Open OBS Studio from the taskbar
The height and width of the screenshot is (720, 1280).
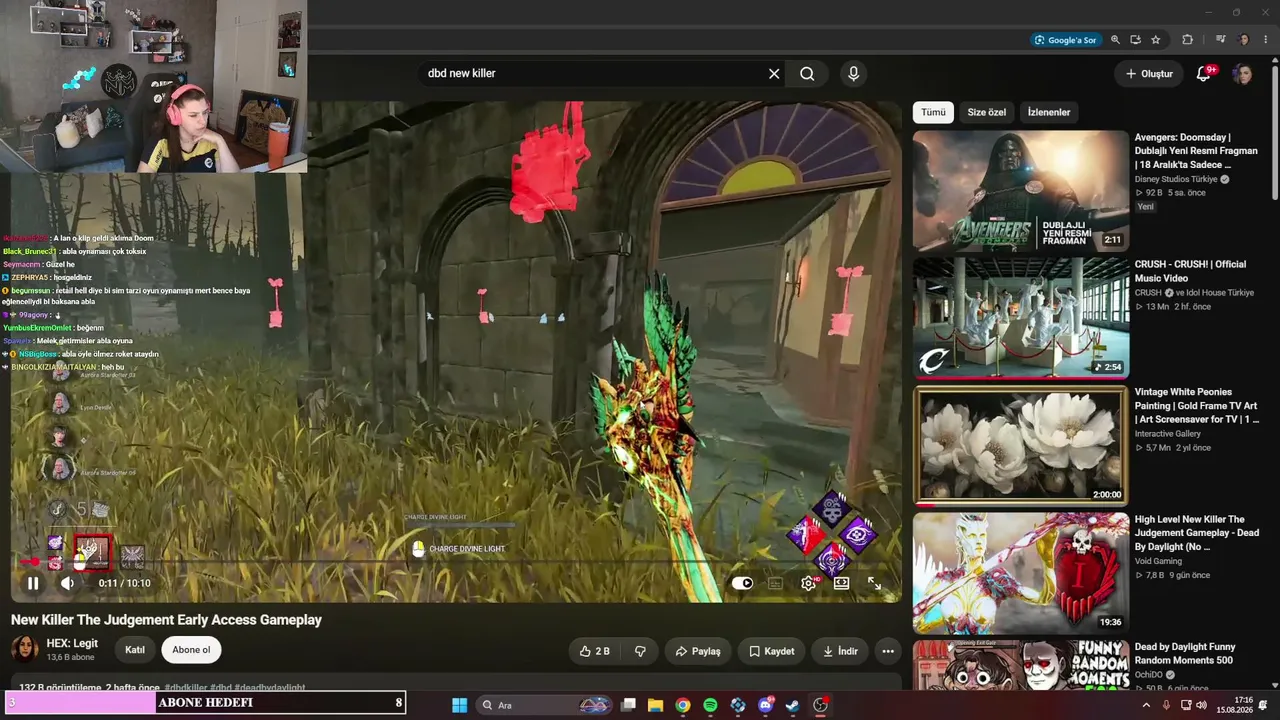click(x=820, y=705)
